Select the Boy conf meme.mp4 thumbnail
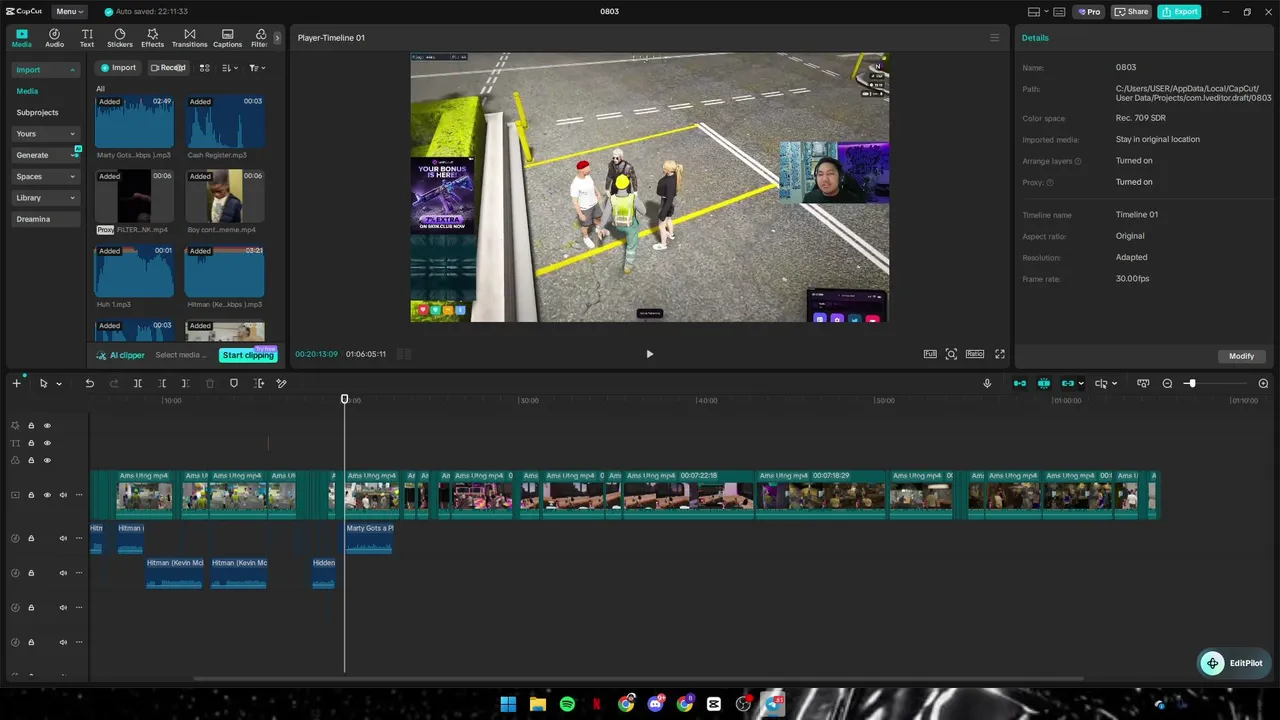1280x720 pixels. 225,196
